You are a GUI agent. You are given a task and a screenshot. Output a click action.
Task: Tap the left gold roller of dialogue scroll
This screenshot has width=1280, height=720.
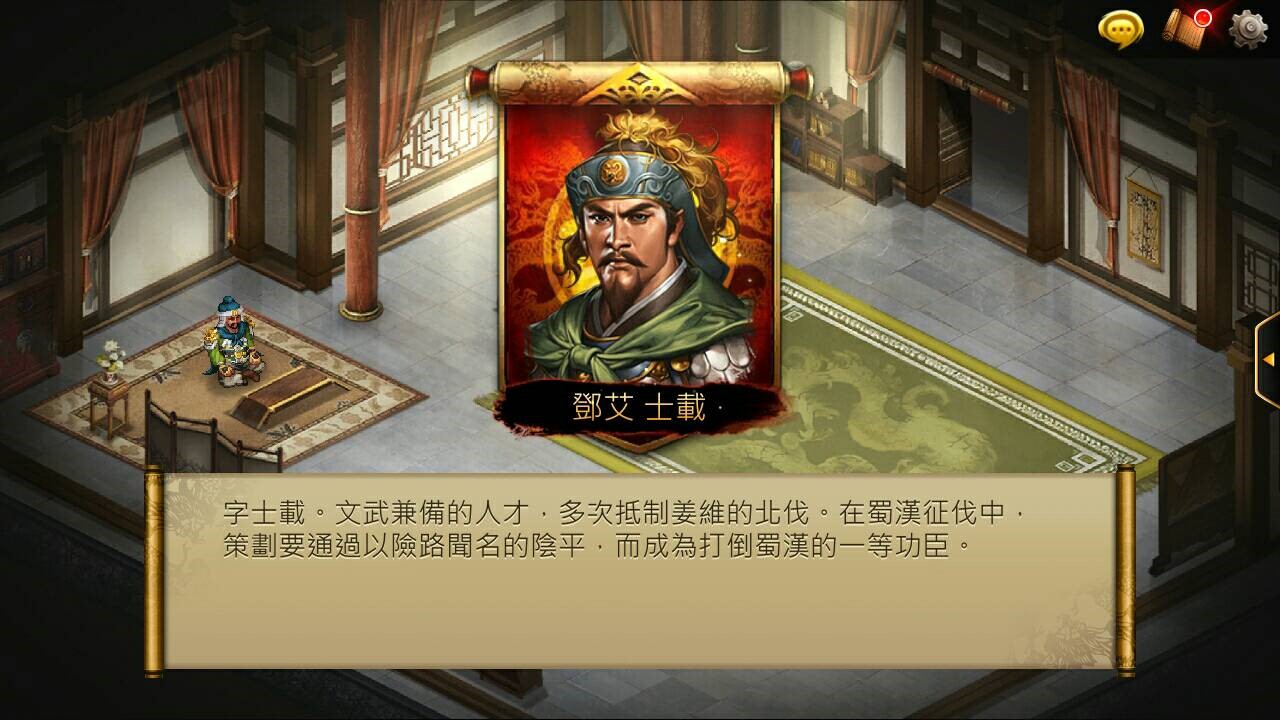coord(153,571)
